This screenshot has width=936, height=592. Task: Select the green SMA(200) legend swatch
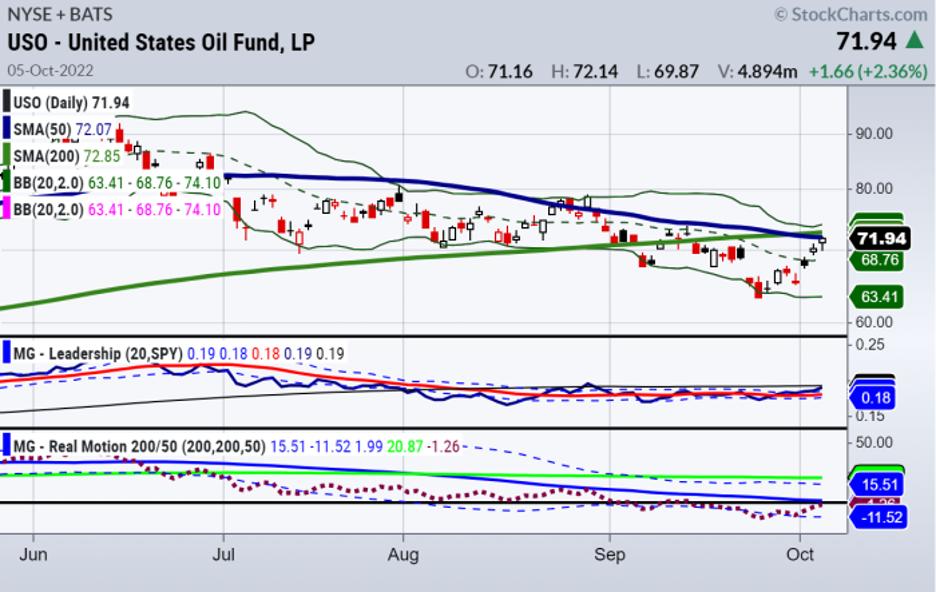[5, 156]
